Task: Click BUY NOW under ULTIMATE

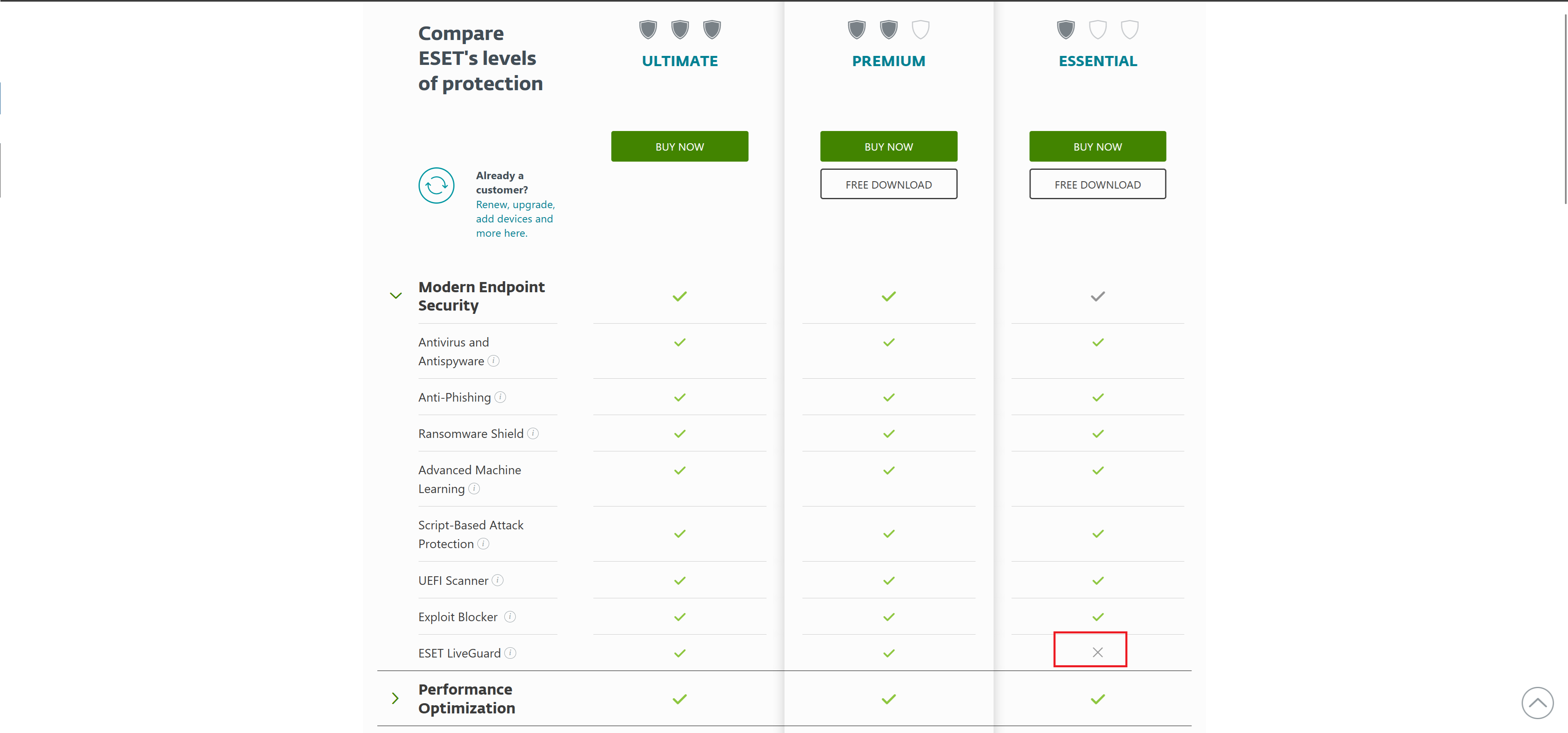Action: 679,147
